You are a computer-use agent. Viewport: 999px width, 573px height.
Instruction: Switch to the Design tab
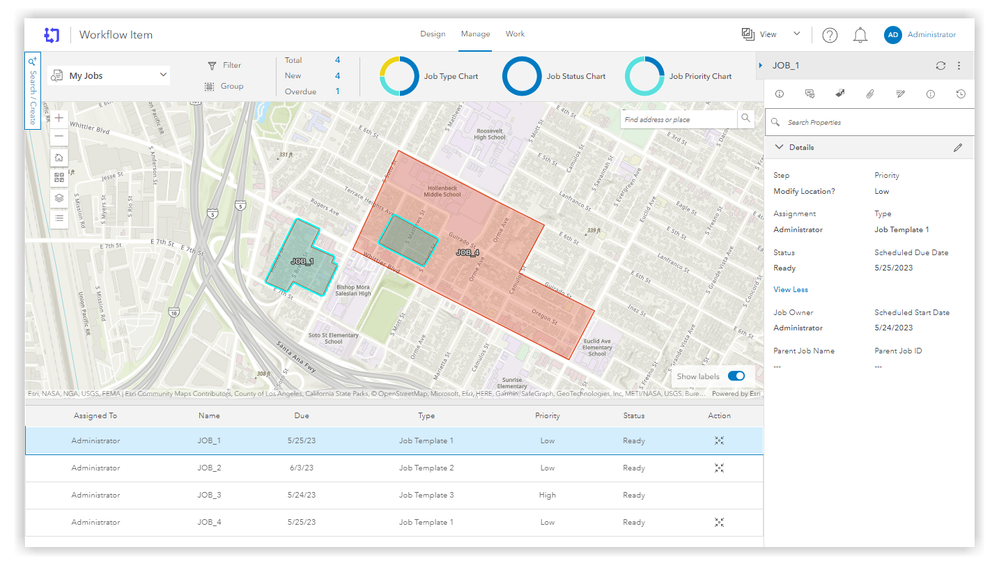coord(433,34)
